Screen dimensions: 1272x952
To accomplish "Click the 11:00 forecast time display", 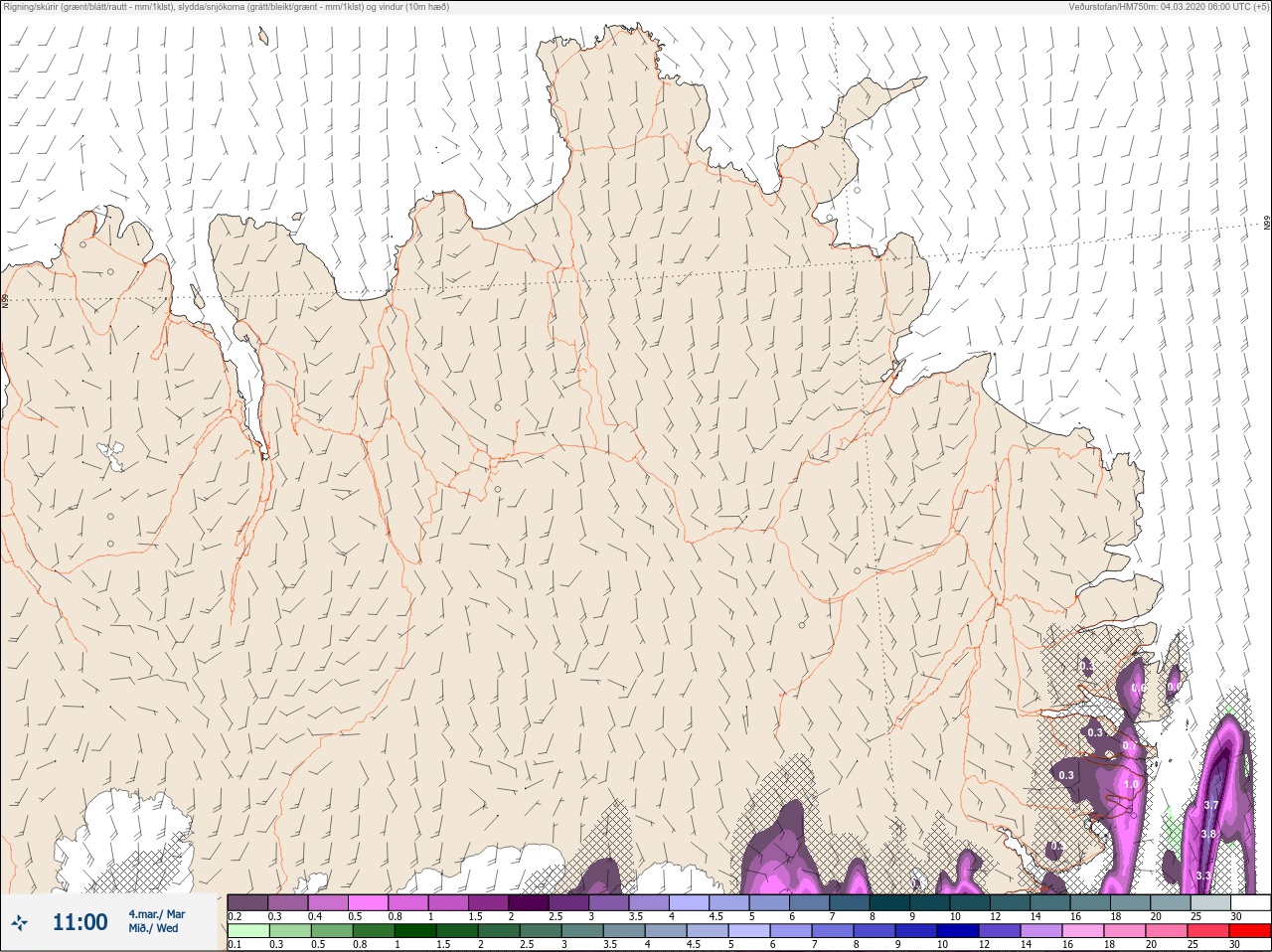I will pyautogui.click(x=79, y=922).
